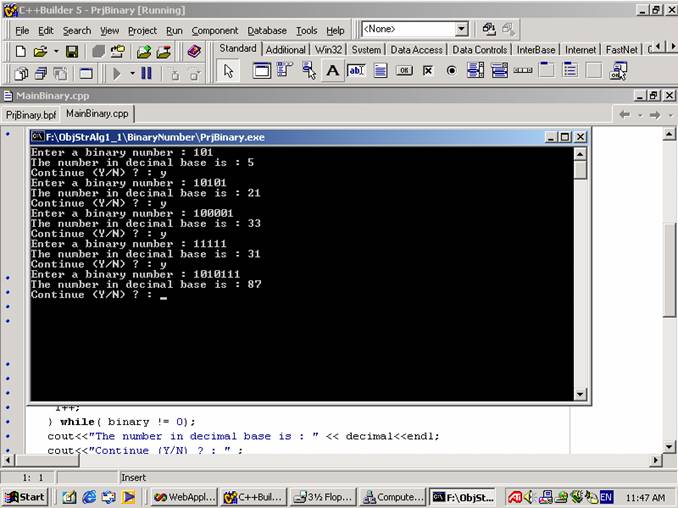Open the Help contents book icon
This screenshot has height=508, width=678.
tap(194, 51)
